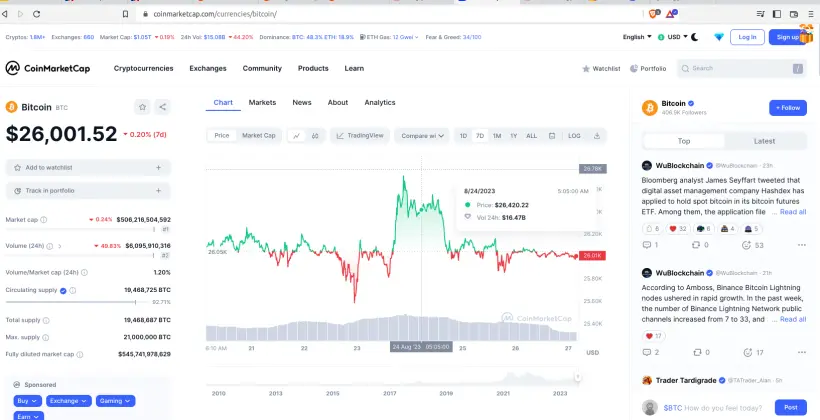This screenshot has height=420, width=820.
Task: Switch feed to Latest posts
Action: tap(764, 141)
